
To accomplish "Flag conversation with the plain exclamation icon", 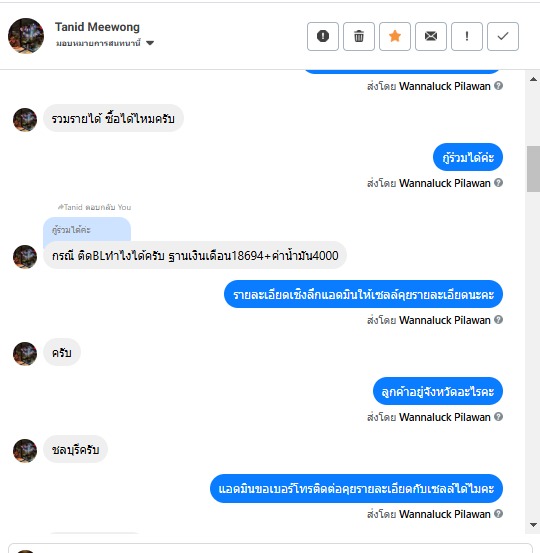I will click(x=467, y=36).
